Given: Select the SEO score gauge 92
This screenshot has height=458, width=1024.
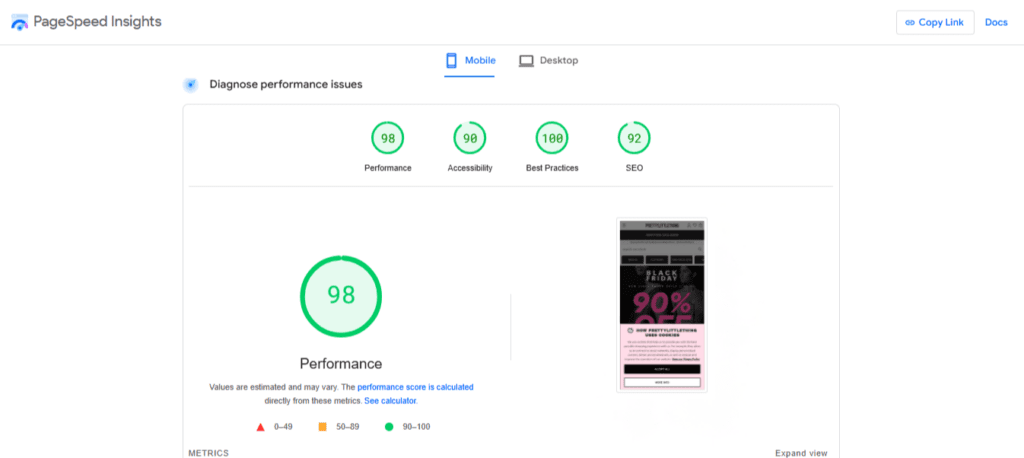Looking at the screenshot, I should [x=634, y=138].
